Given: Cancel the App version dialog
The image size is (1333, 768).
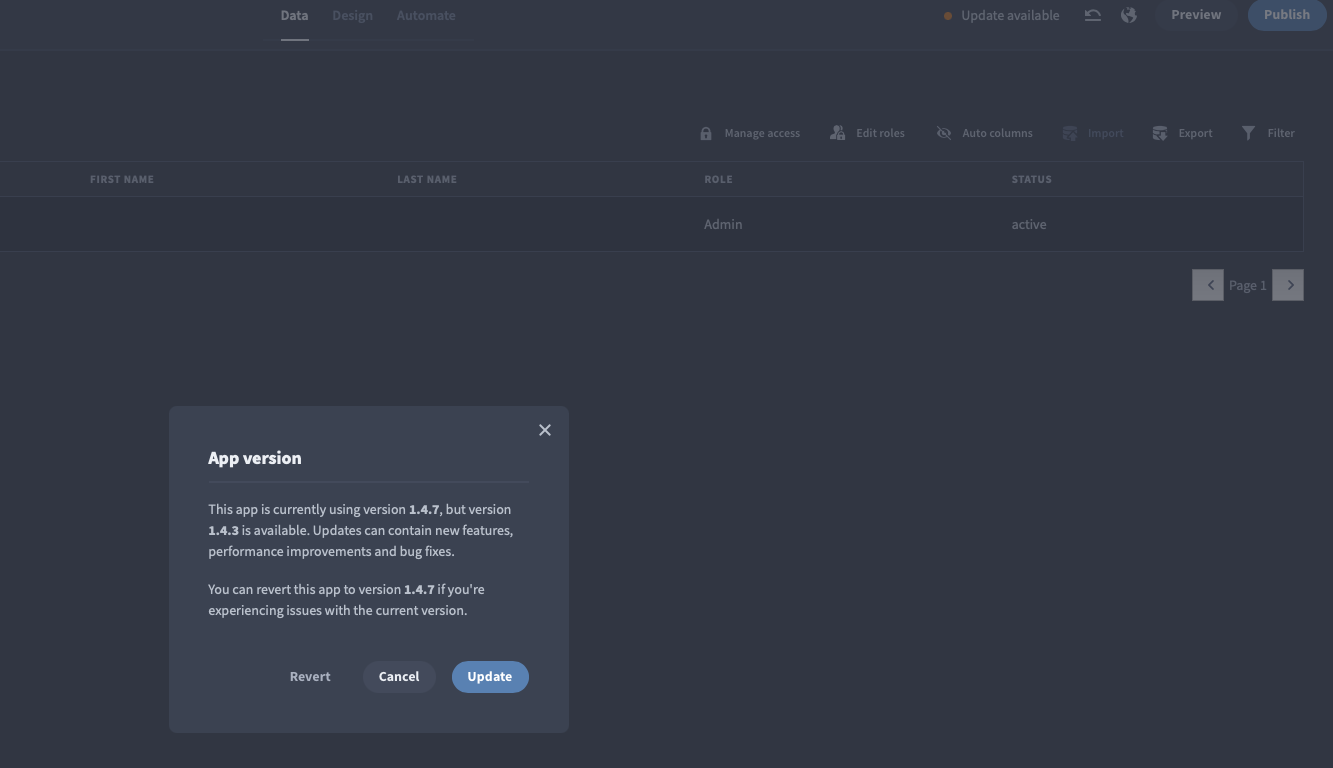Looking at the screenshot, I should pos(398,676).
